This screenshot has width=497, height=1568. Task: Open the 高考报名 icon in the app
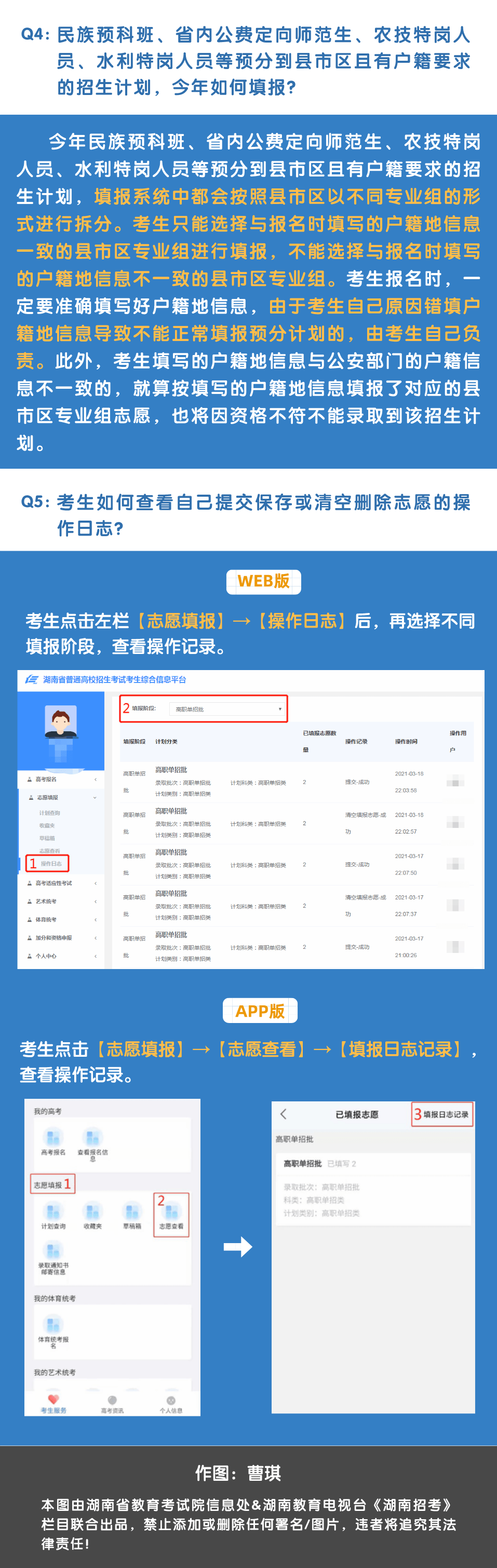53,1141
